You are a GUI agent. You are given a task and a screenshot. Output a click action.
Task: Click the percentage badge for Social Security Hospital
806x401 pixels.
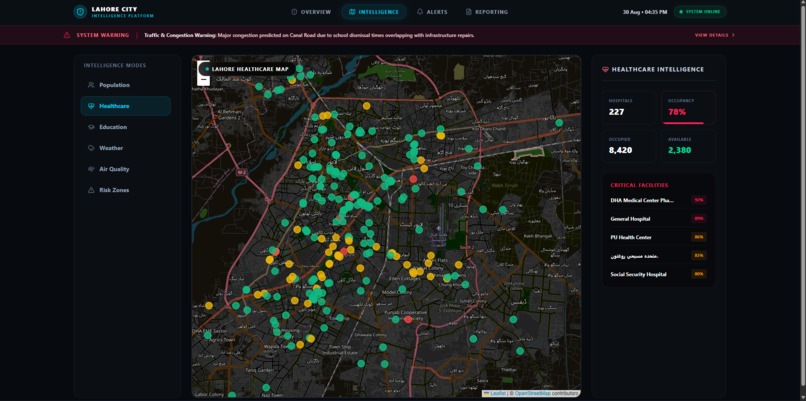click(x=699, y=274)
